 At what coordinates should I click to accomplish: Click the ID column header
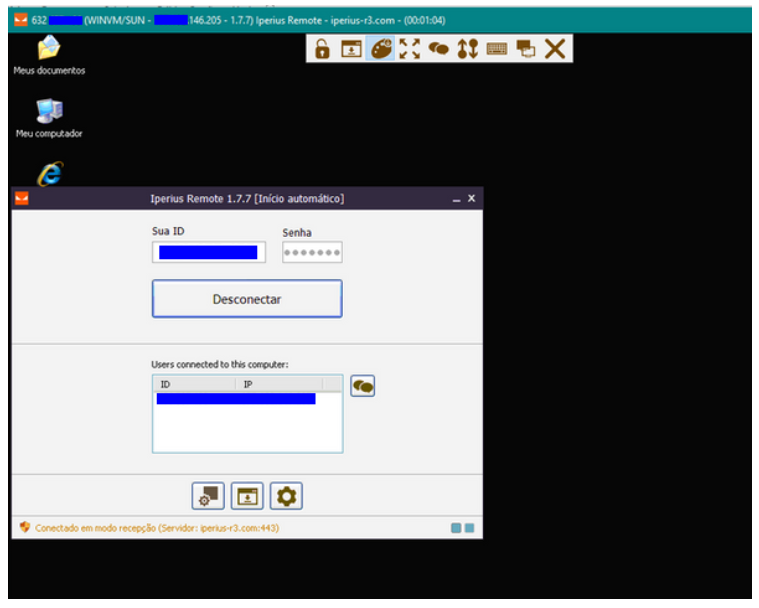tap(195, 384)
